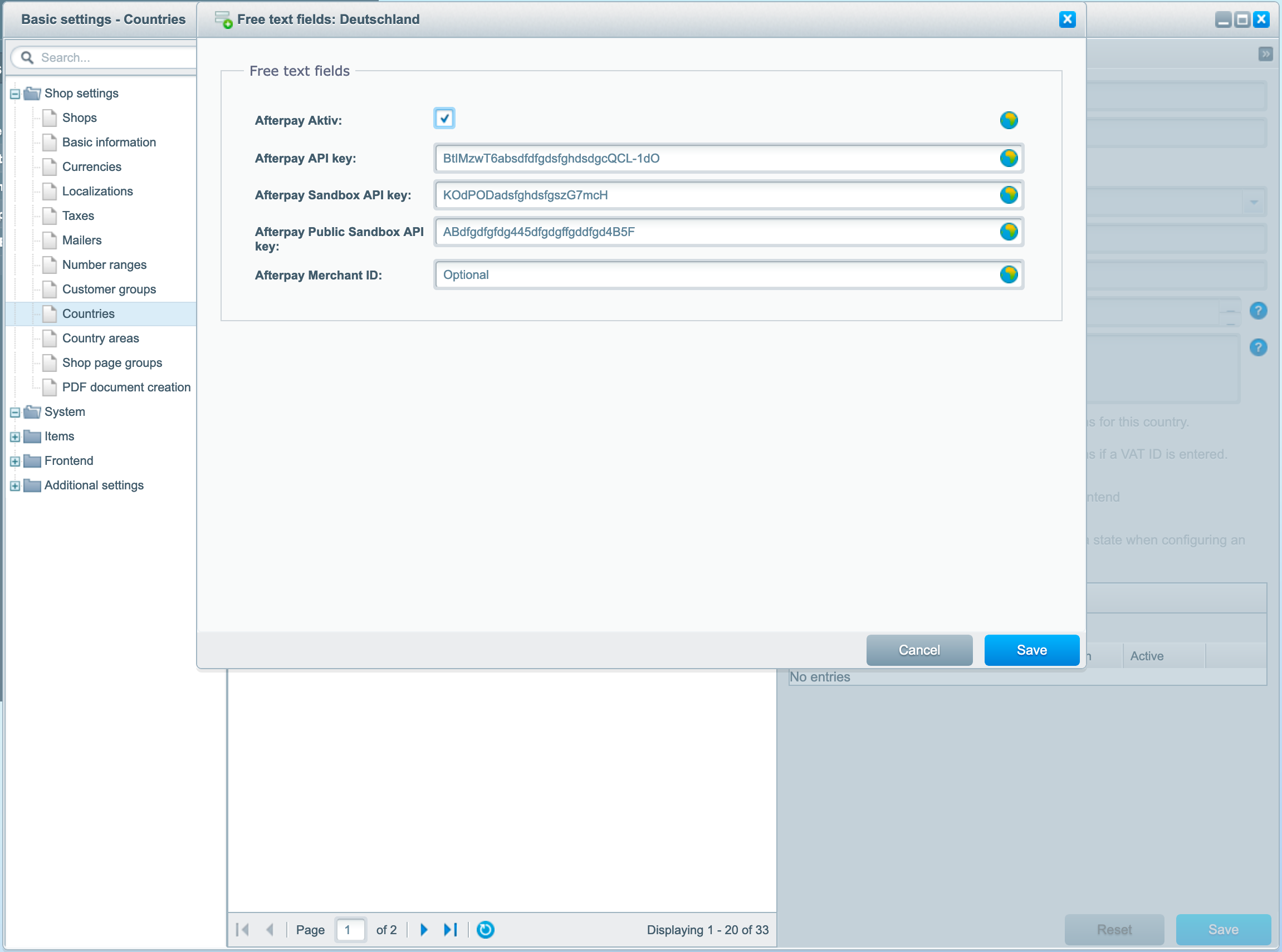Image resolution: width=1282 pixels, height=952 pixels.
Task: Collapse the Shop settings folder
Action: point(15,94)
